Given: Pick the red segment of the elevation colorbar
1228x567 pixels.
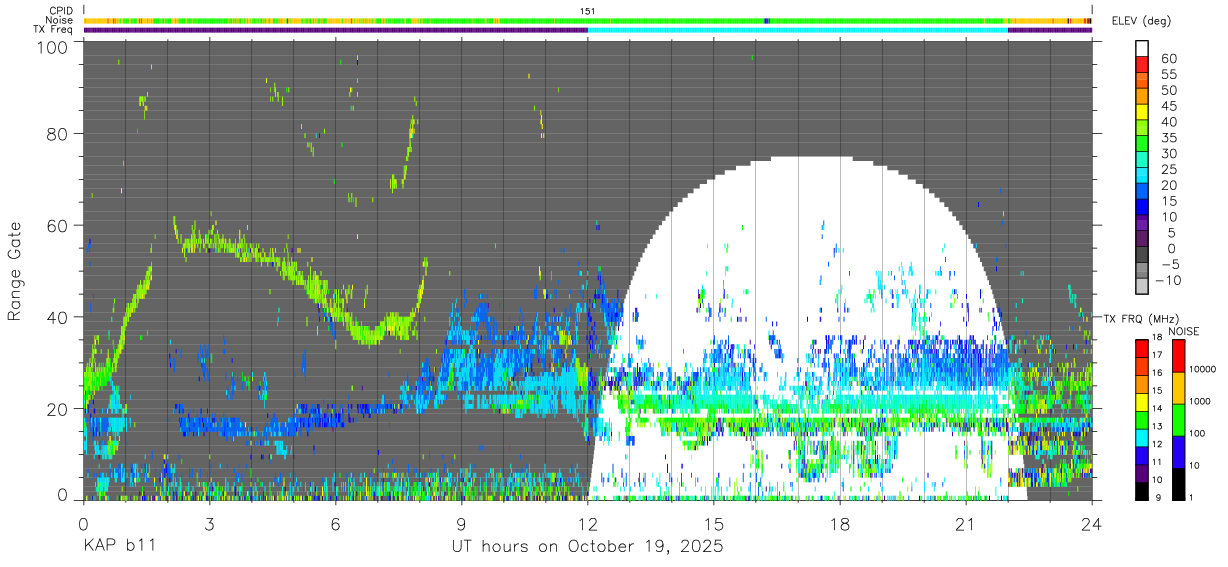Looking at the screenshot, I should tap(1142, 65).
